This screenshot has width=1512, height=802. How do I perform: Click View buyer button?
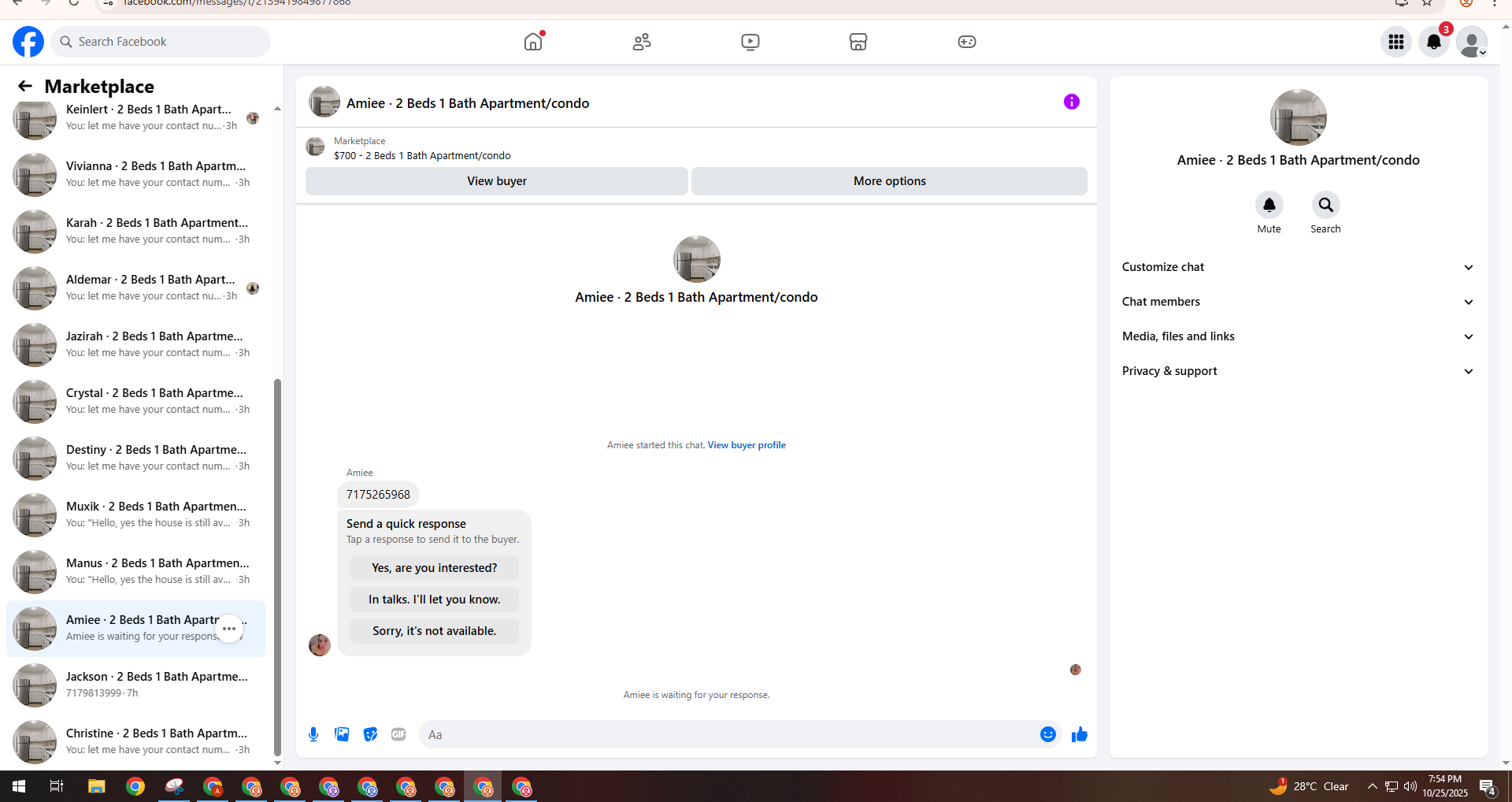[497, 181]
